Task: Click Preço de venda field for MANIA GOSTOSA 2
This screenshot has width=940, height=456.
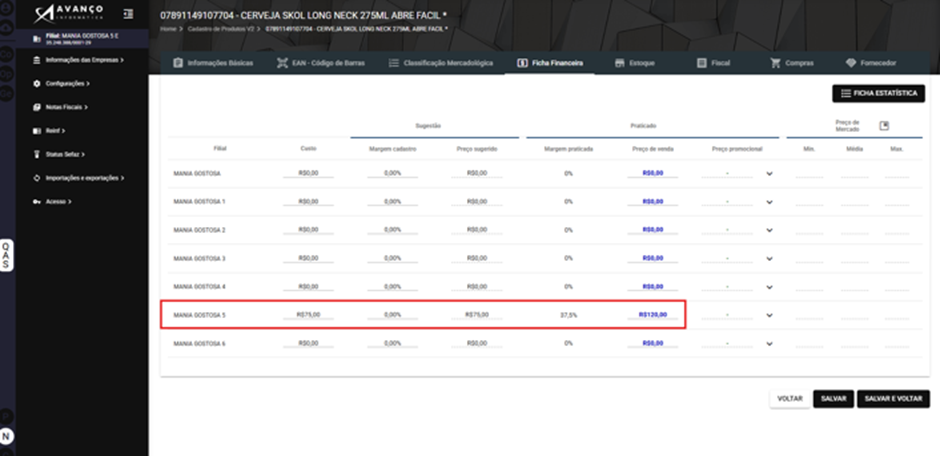Action: coord(653,230)
